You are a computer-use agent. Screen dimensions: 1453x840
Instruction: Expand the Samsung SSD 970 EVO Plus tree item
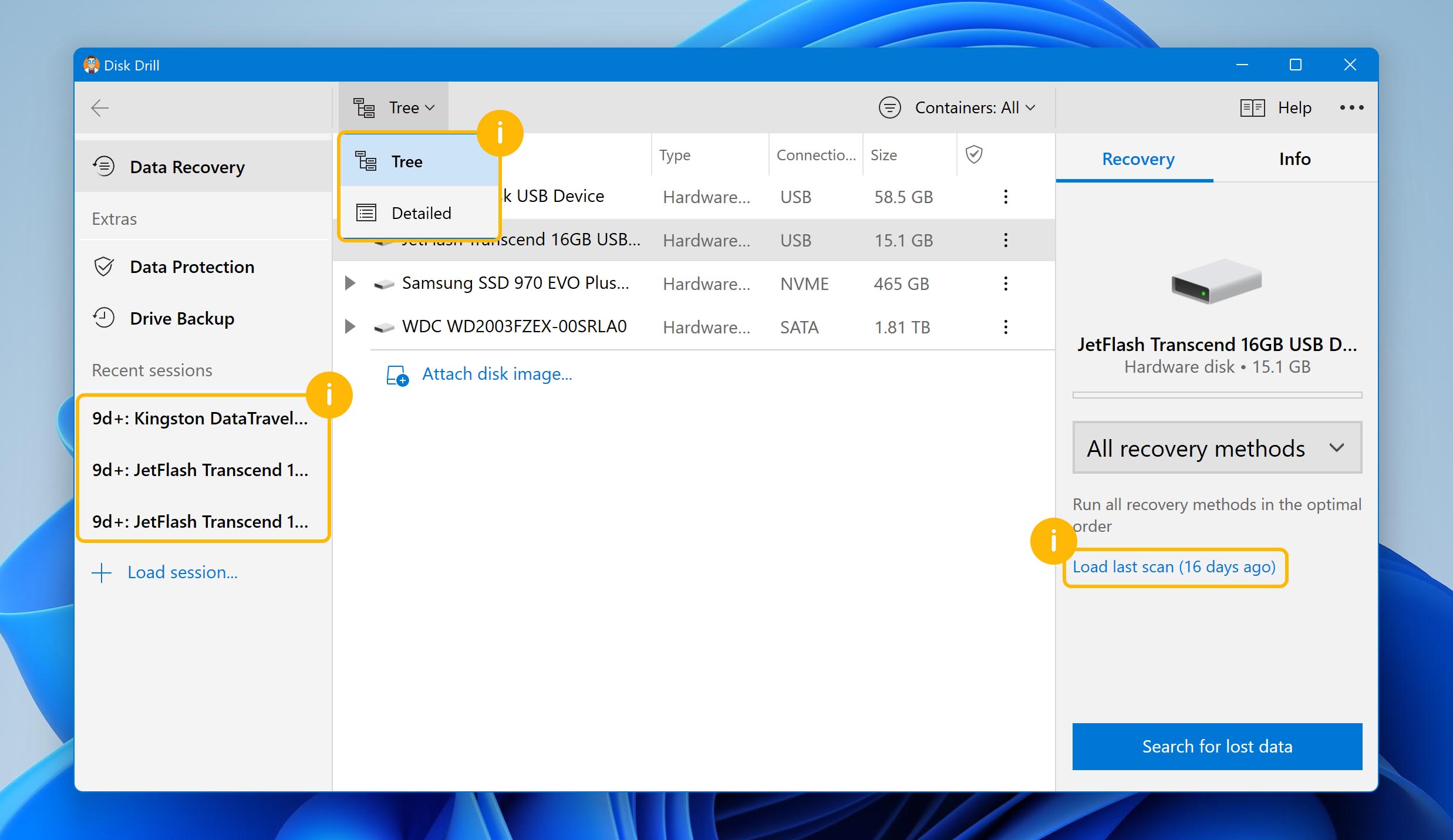click(351, 284)
